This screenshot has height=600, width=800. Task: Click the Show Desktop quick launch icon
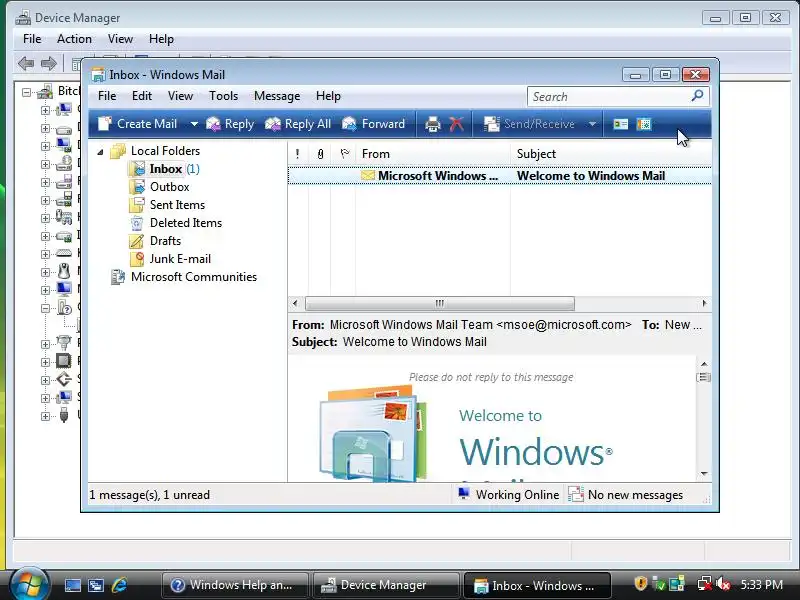72,585
